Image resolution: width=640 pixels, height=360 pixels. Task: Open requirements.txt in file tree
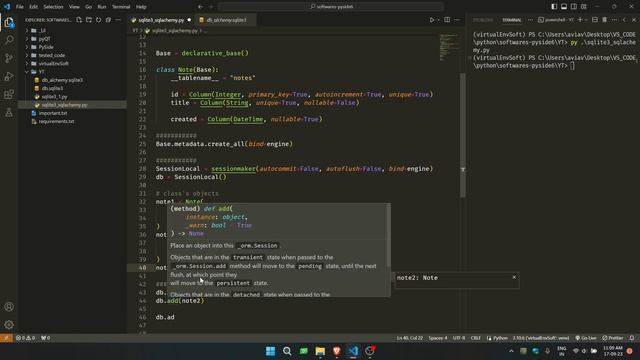click(72, 121)
